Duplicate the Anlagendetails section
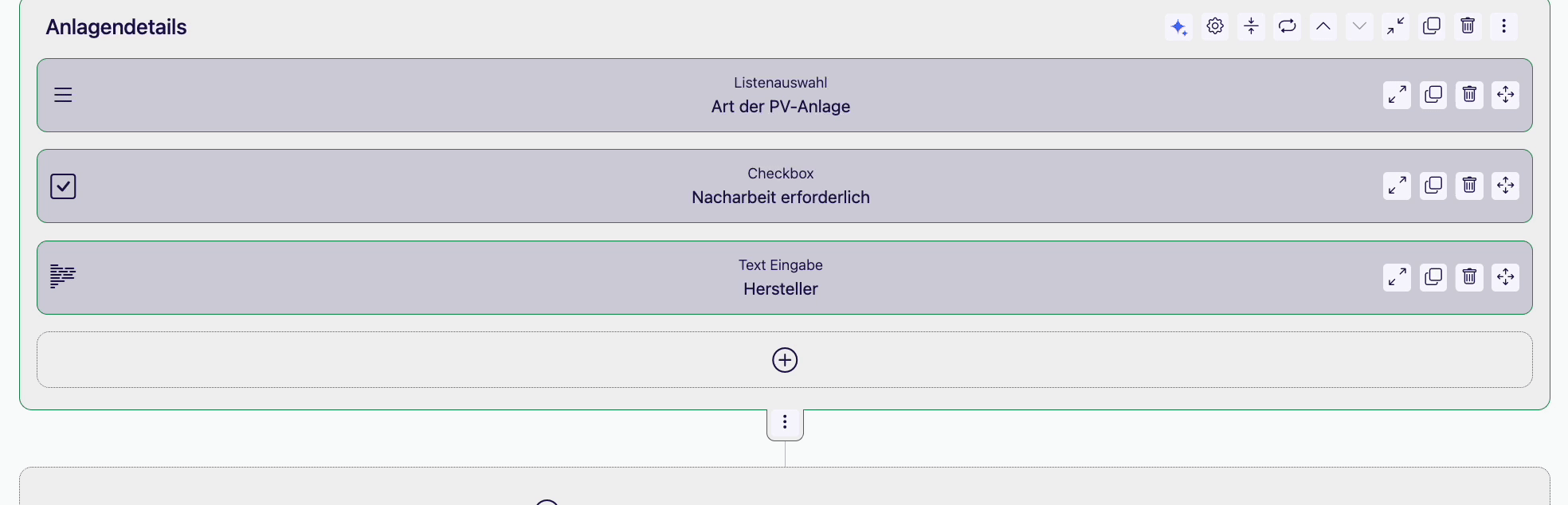 pyautogui.click(x=1432, y=26)
